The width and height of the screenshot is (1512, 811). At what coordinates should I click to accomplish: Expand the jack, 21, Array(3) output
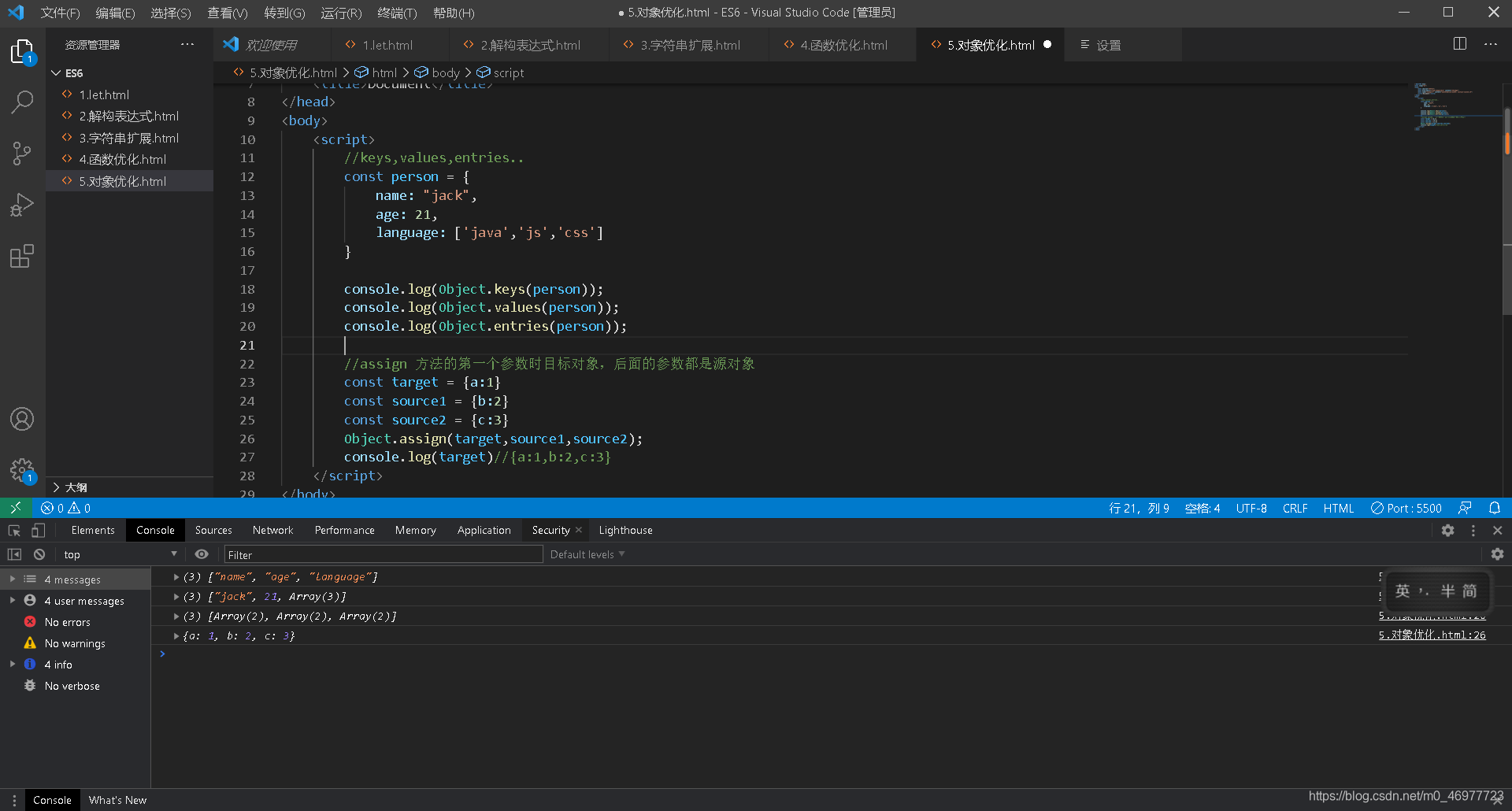176,596
